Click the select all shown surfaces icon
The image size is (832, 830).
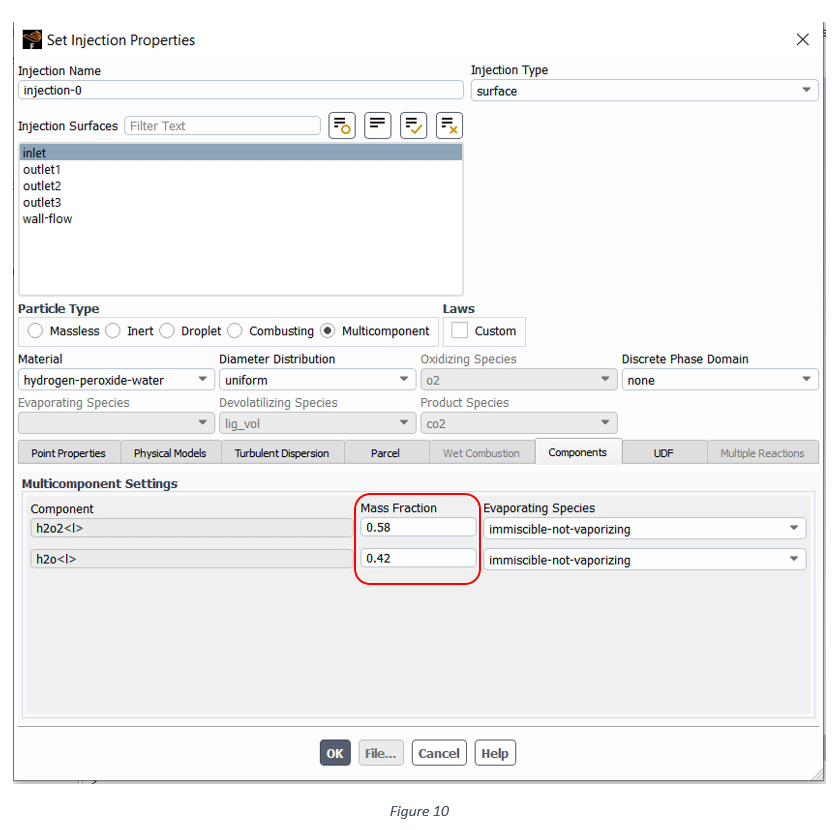pyautogui.click(x=414, y=126)
